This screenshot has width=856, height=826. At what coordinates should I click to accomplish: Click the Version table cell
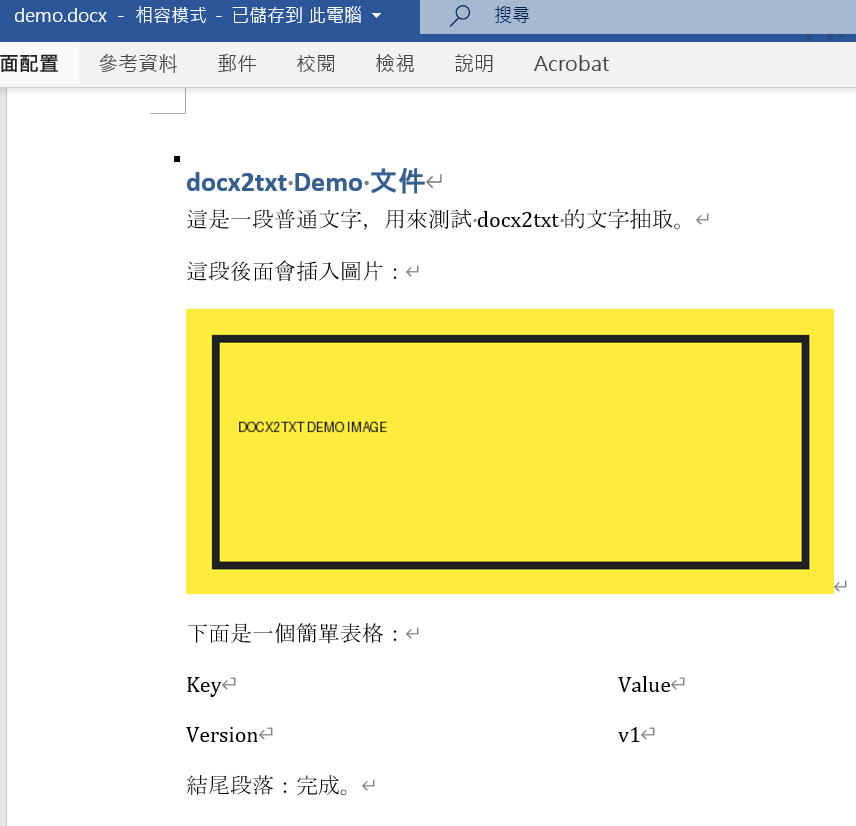tap(222, 735)
